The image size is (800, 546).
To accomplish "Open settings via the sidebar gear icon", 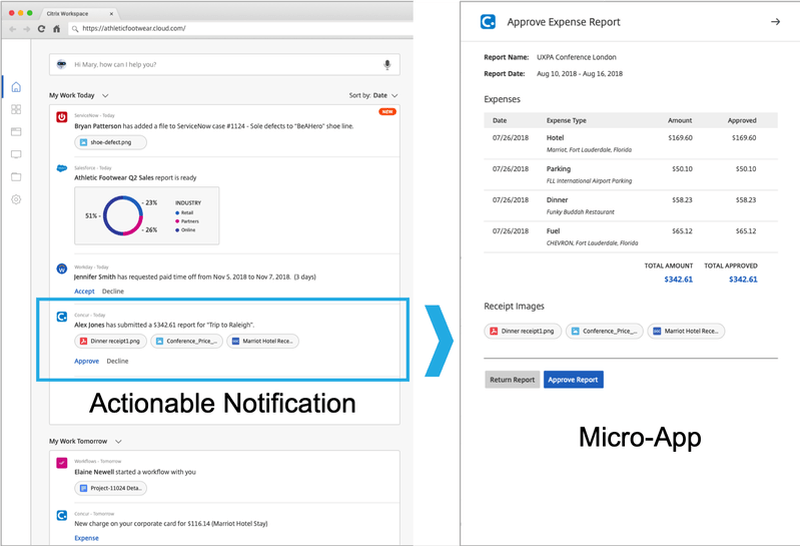I will (16, 200).
